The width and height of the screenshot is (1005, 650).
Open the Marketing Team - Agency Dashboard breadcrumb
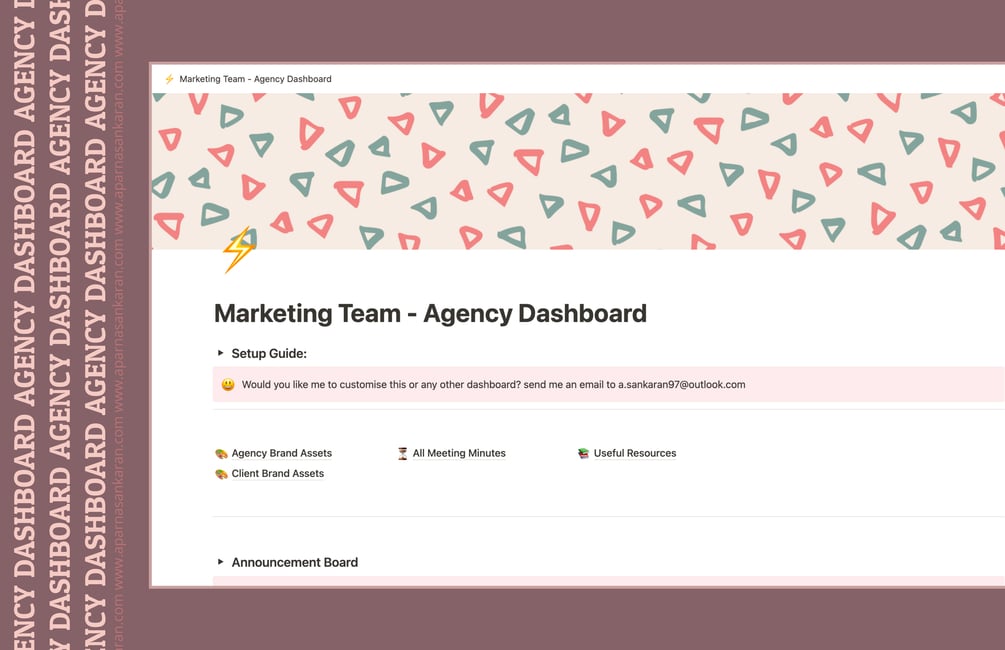pyautogui.click(x=255, y=79)
